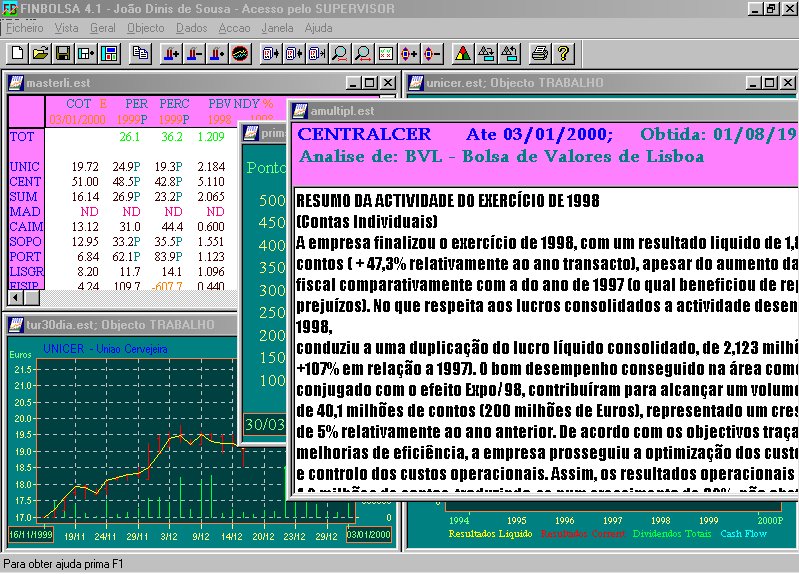Click the 16/11/1999 start date box
This screenshot has height=574, width=799.
pos(31,535)
